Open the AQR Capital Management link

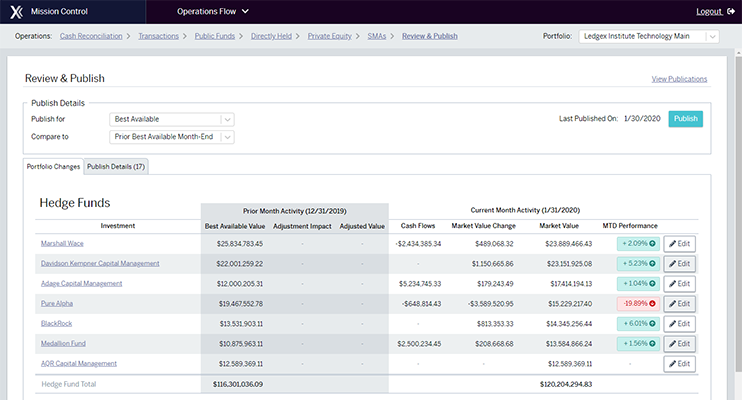coord(79,364)
